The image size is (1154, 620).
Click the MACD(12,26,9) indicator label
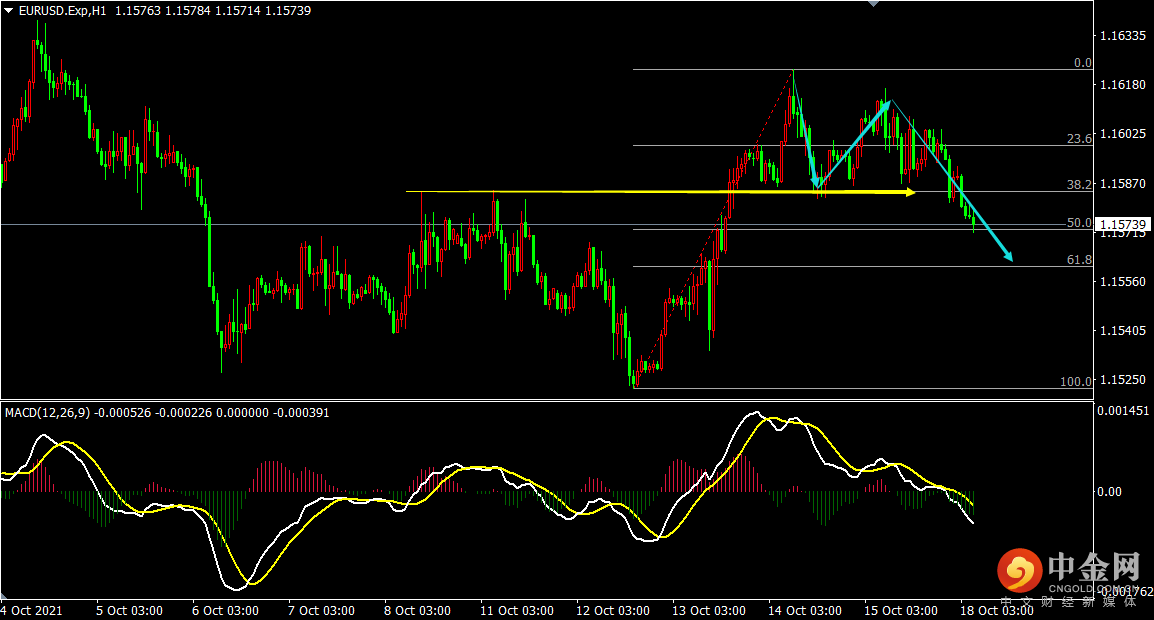tap(47, 413)
